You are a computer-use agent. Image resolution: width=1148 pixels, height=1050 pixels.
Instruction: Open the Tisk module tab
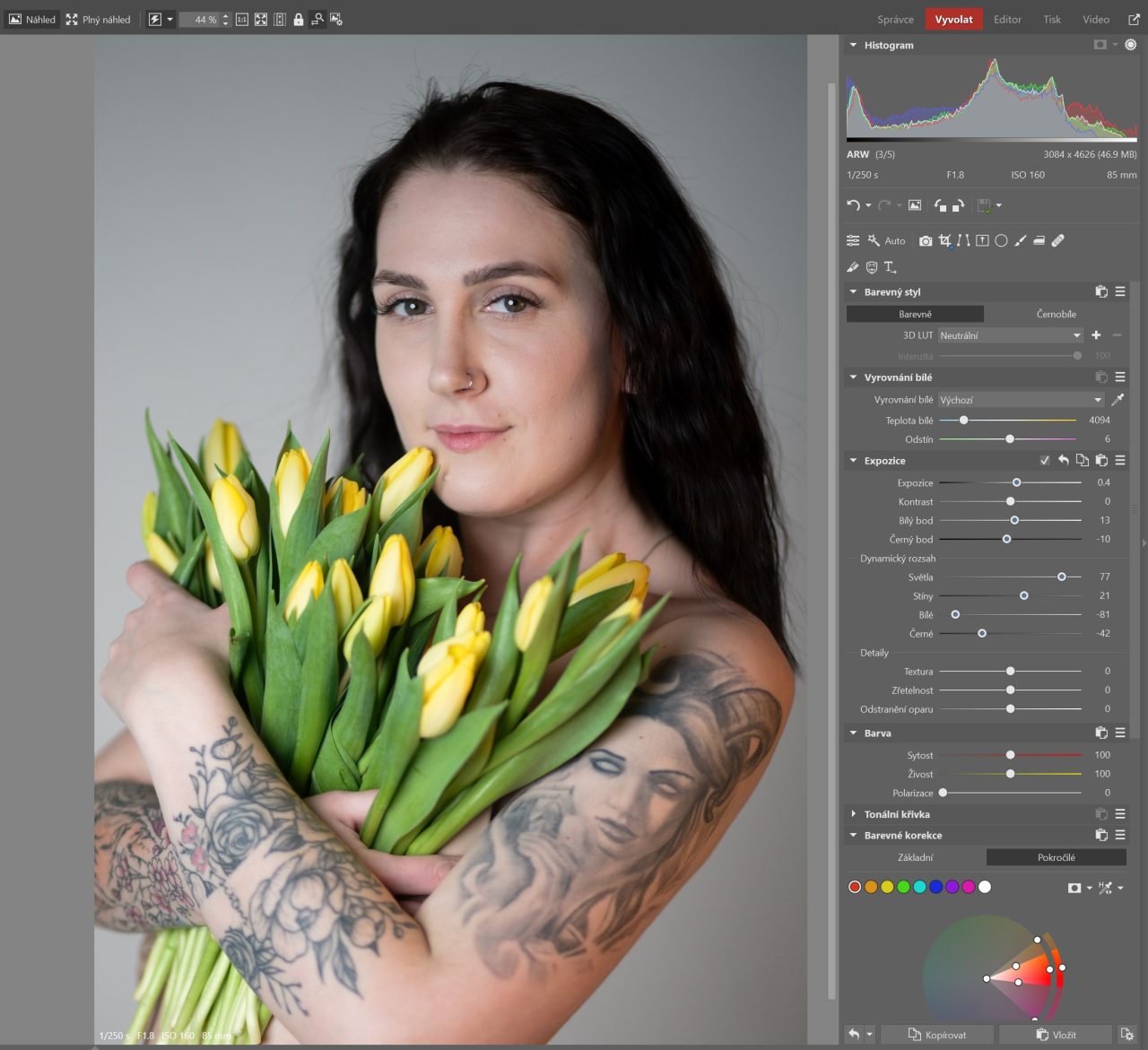1052,19
